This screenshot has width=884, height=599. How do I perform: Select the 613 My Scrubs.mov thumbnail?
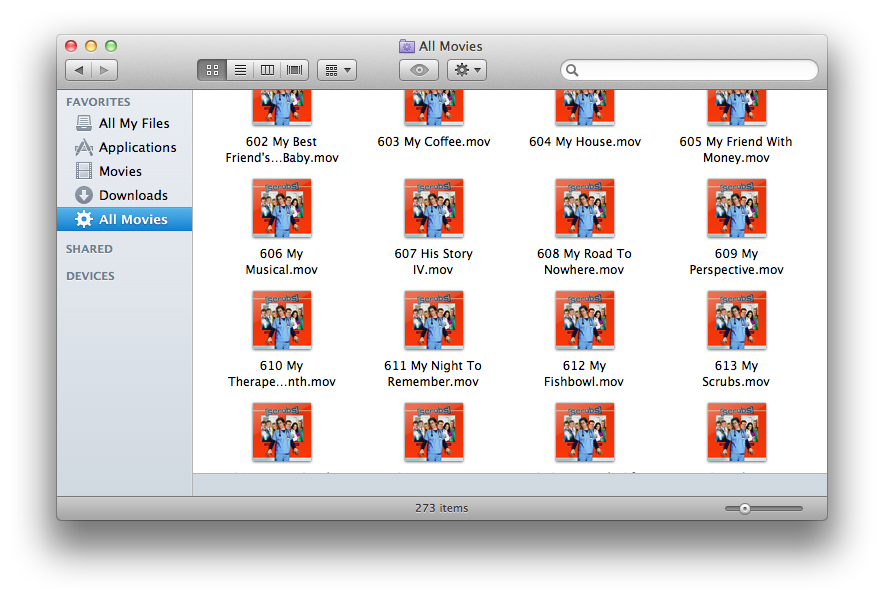point(736,320)
